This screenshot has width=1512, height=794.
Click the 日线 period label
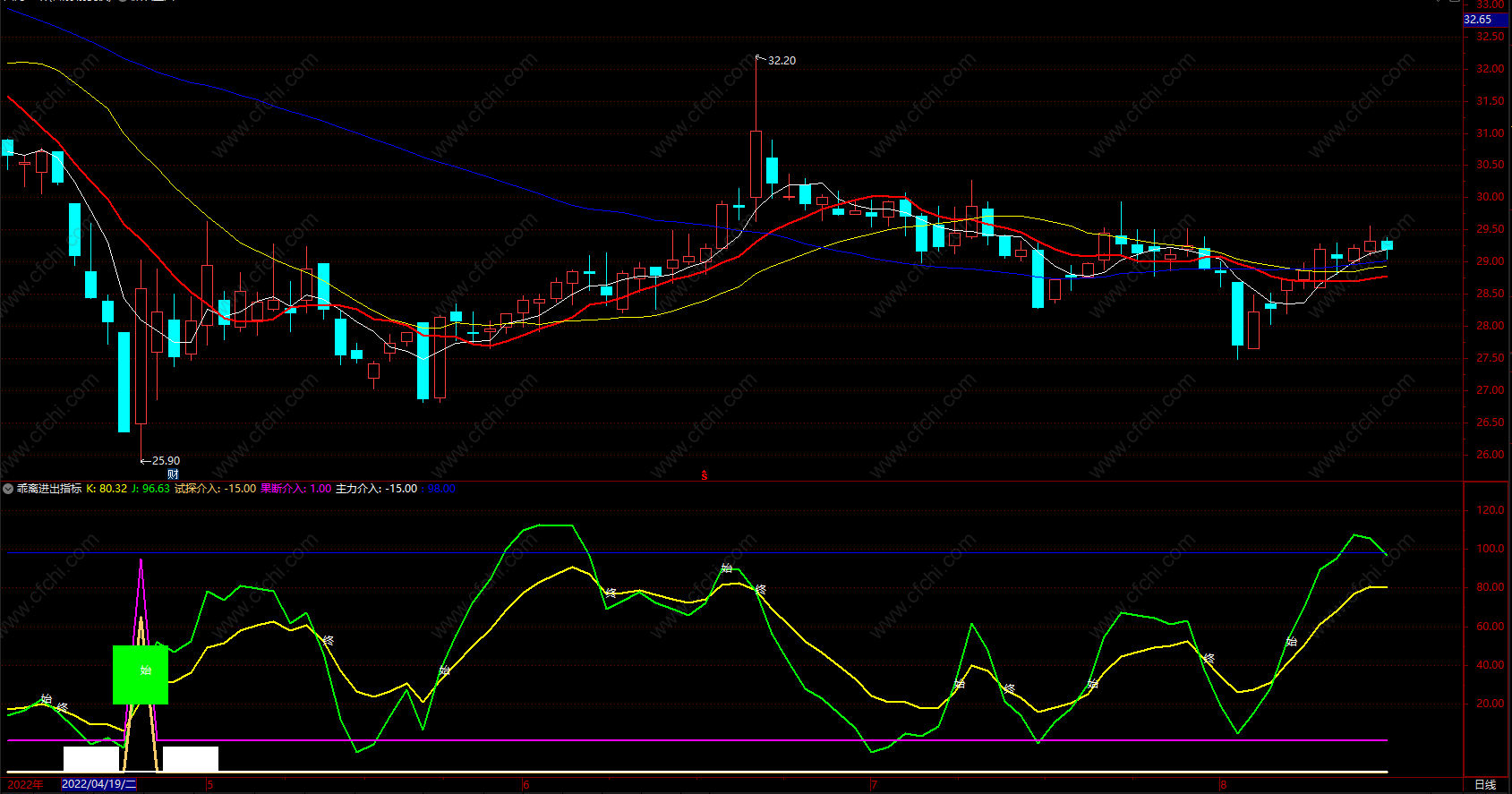pyautogui.click(x=1485, y=785)
